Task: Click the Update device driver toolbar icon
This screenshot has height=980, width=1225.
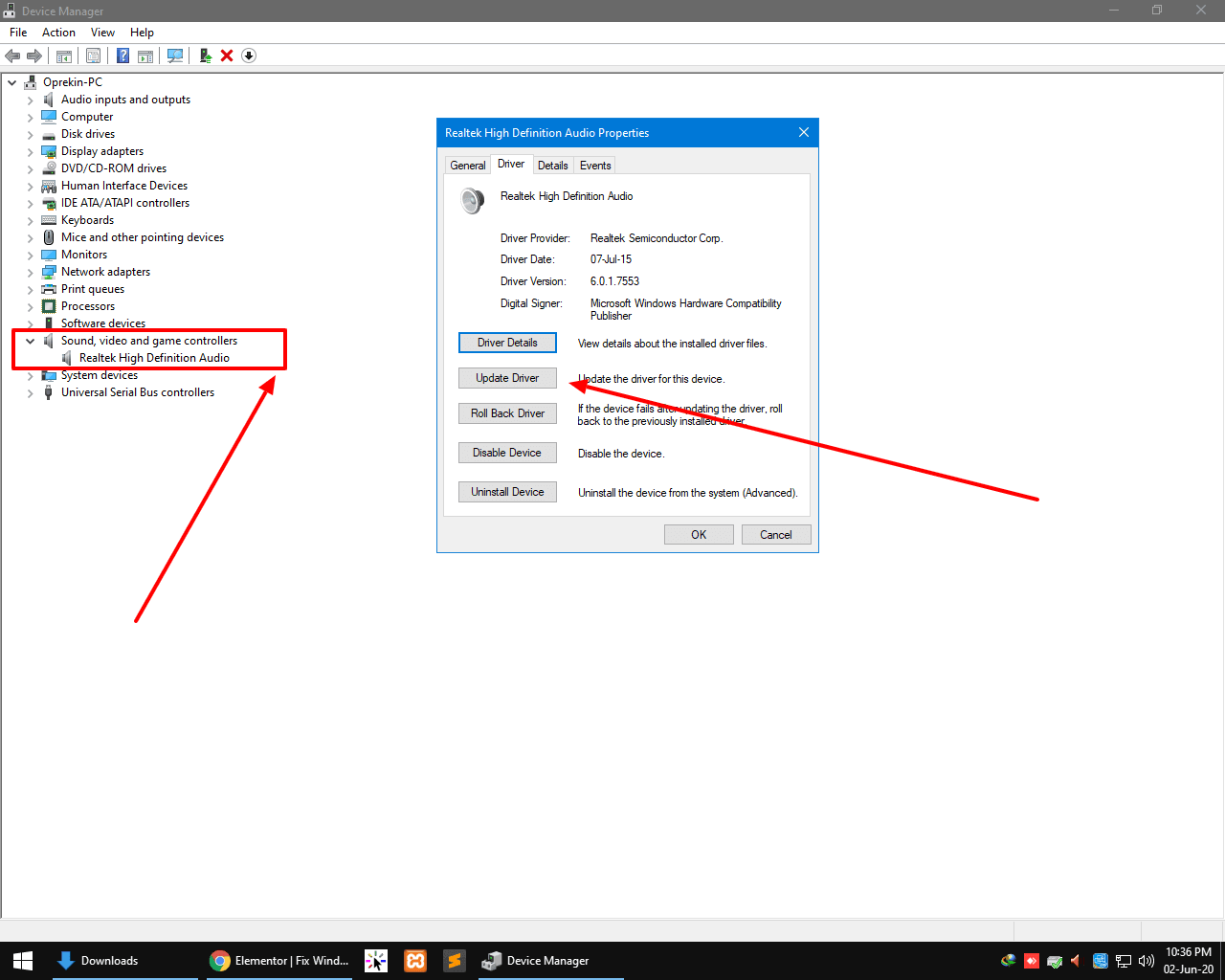Action: click(x=205, y=56)
